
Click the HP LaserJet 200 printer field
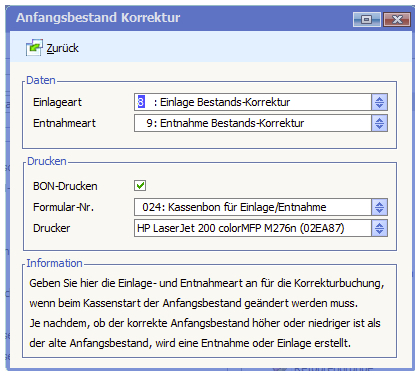[253, 228]
